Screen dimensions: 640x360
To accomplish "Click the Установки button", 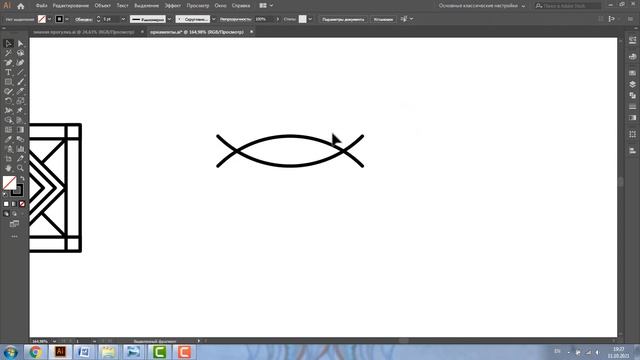I will 383,19.
